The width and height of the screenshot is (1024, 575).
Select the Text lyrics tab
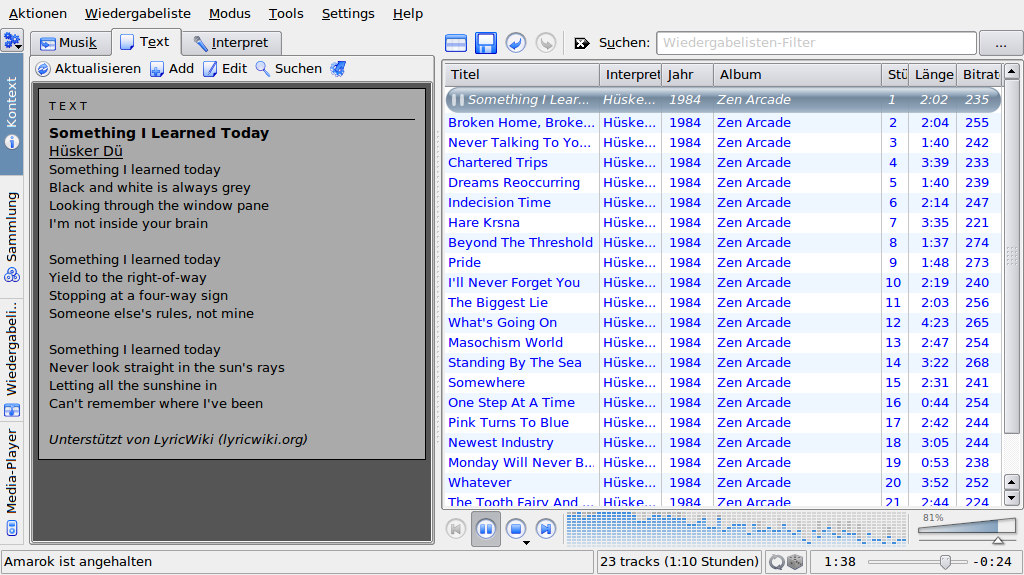pyautogui.click(x=146, y=42)
